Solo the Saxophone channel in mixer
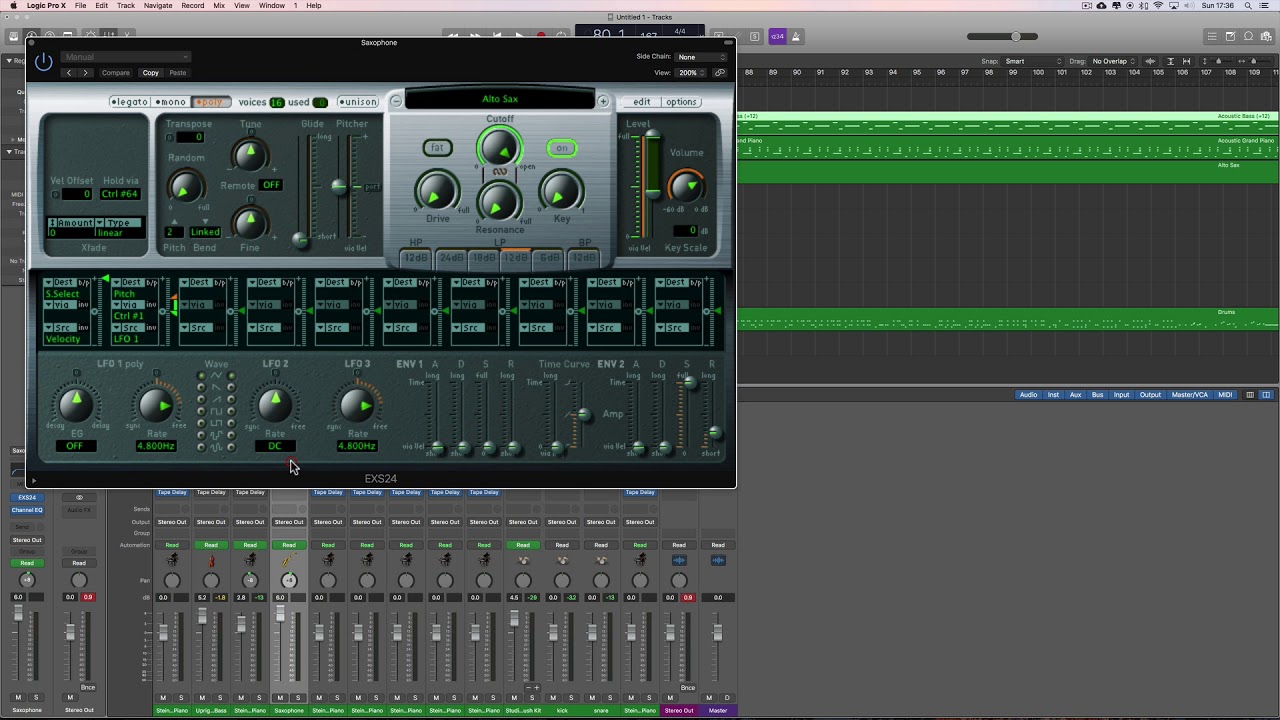Viewport: 1280px width, 720px height. point(298,698)
